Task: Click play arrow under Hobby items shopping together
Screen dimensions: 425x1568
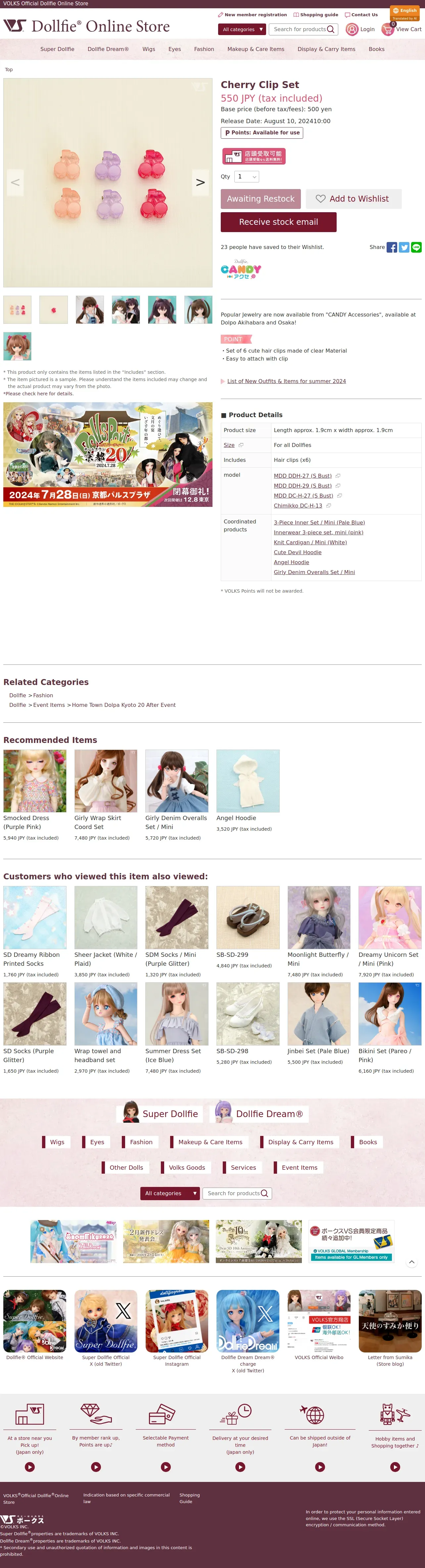Action: [395, 1467]
